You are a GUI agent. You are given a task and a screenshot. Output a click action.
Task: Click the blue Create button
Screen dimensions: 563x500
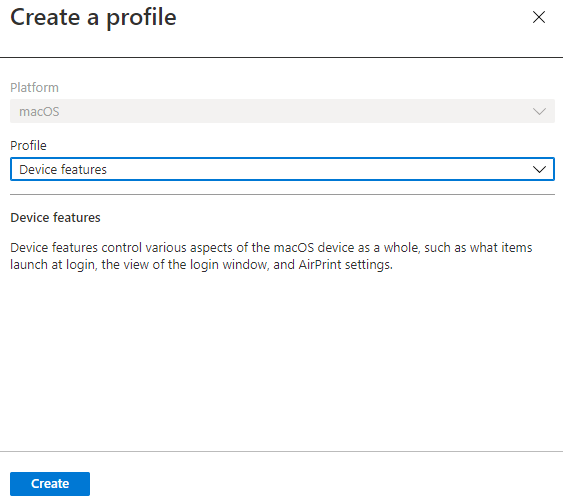(50, 483)
